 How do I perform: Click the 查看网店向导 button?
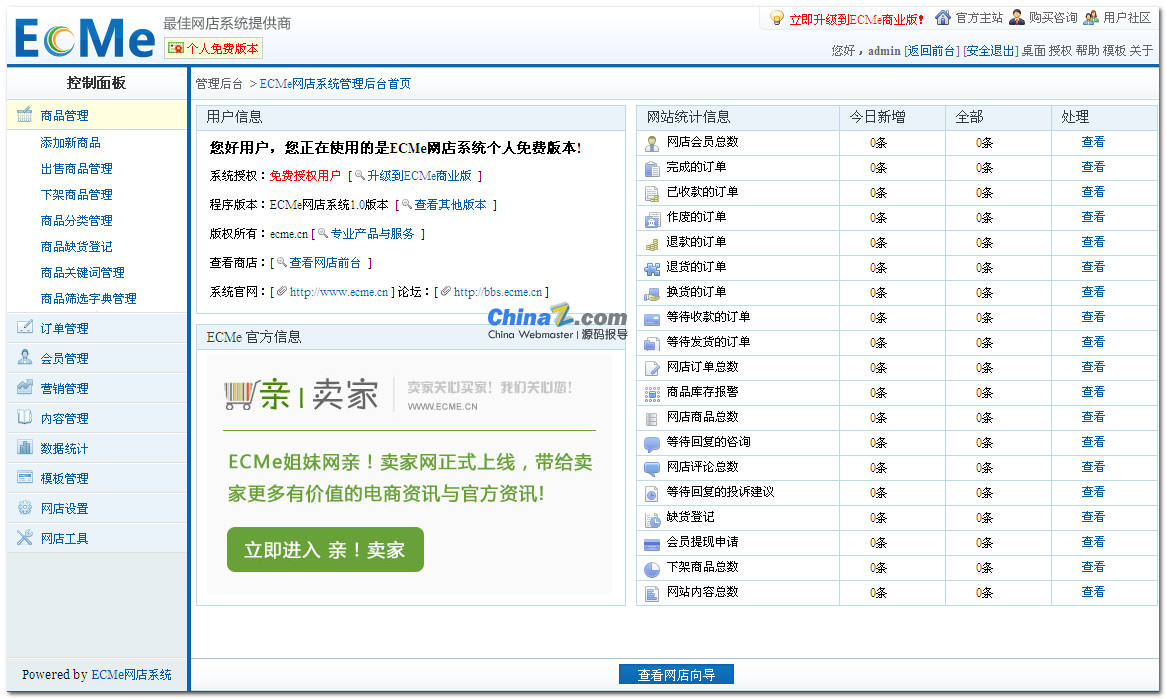(x=676, y=674)
